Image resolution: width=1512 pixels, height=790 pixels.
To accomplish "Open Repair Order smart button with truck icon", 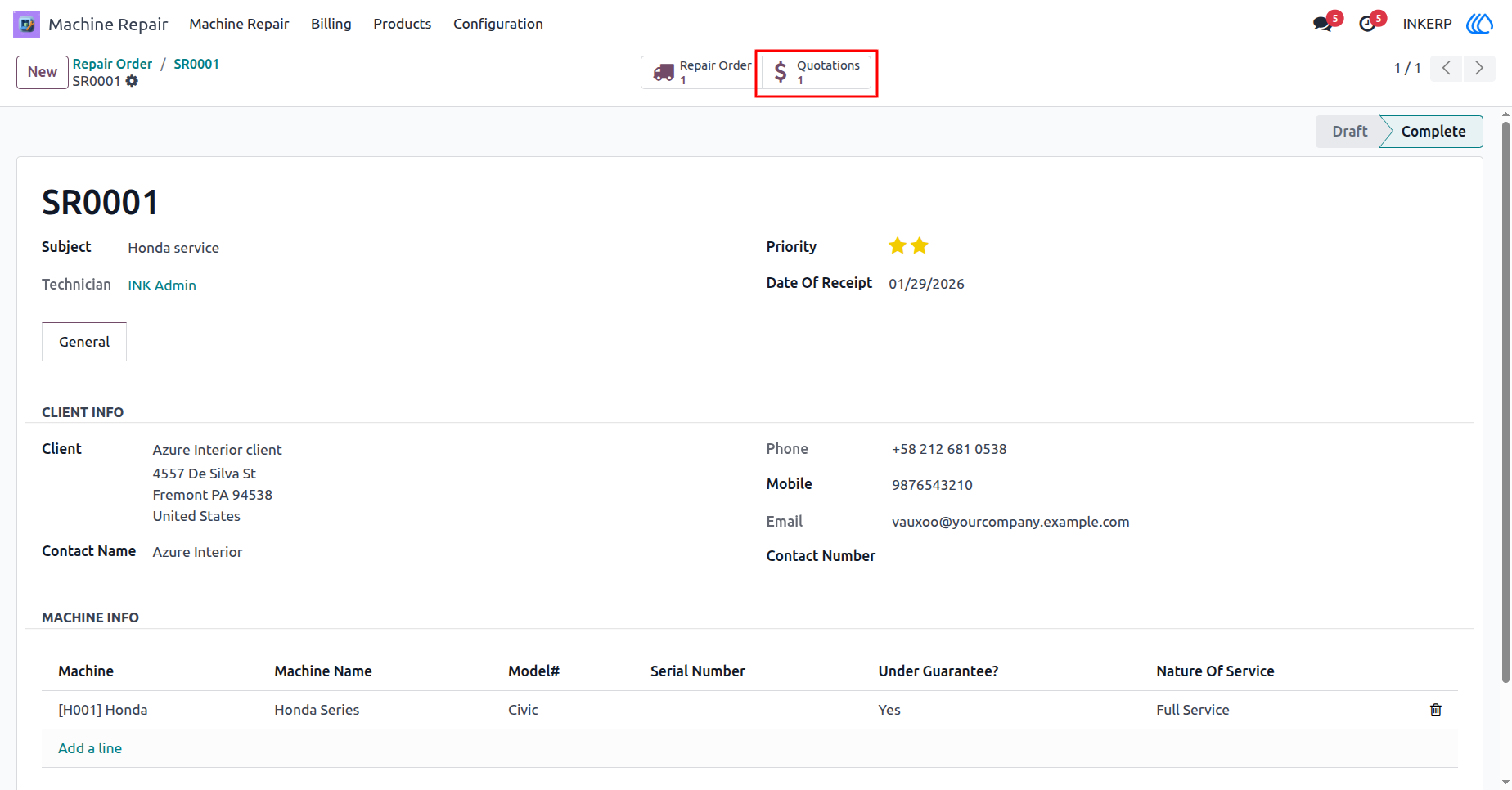I will tap(701, 73).
